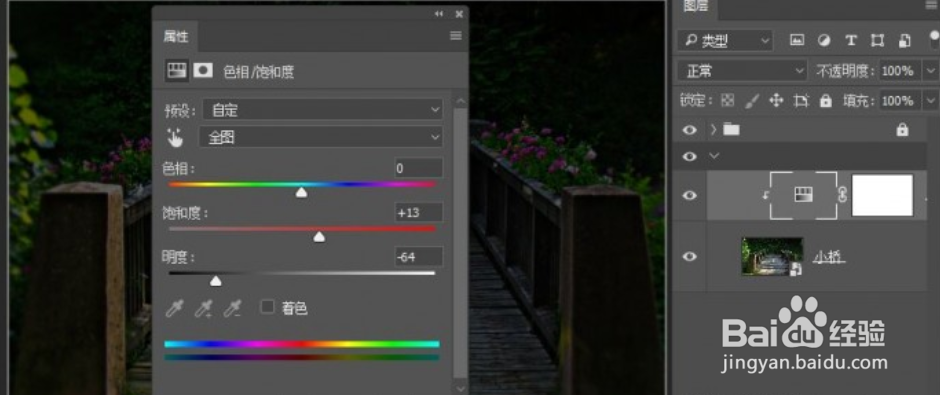Screen dimensions: 940x395
Task: Lock image pixels brush icon
Action: (x=751, y=101)
